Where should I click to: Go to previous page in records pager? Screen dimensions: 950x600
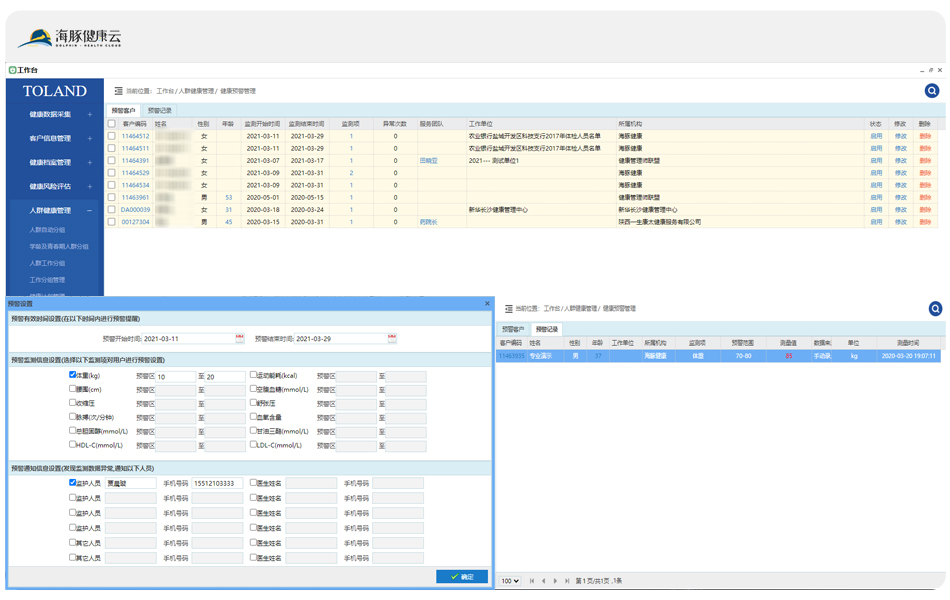pyautogui.click(x=543, y=581)
